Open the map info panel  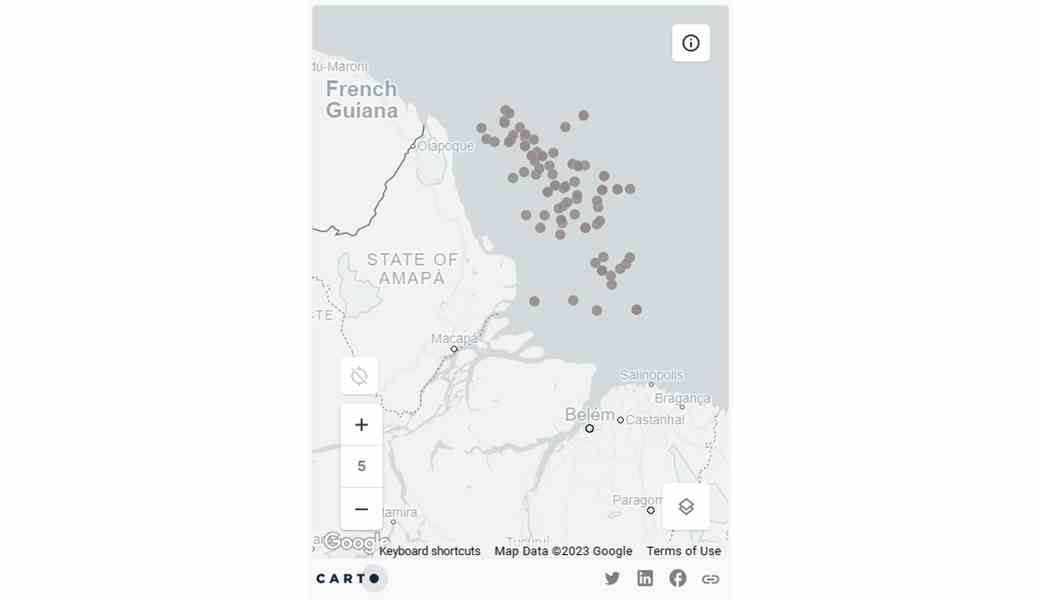(690, 43)
